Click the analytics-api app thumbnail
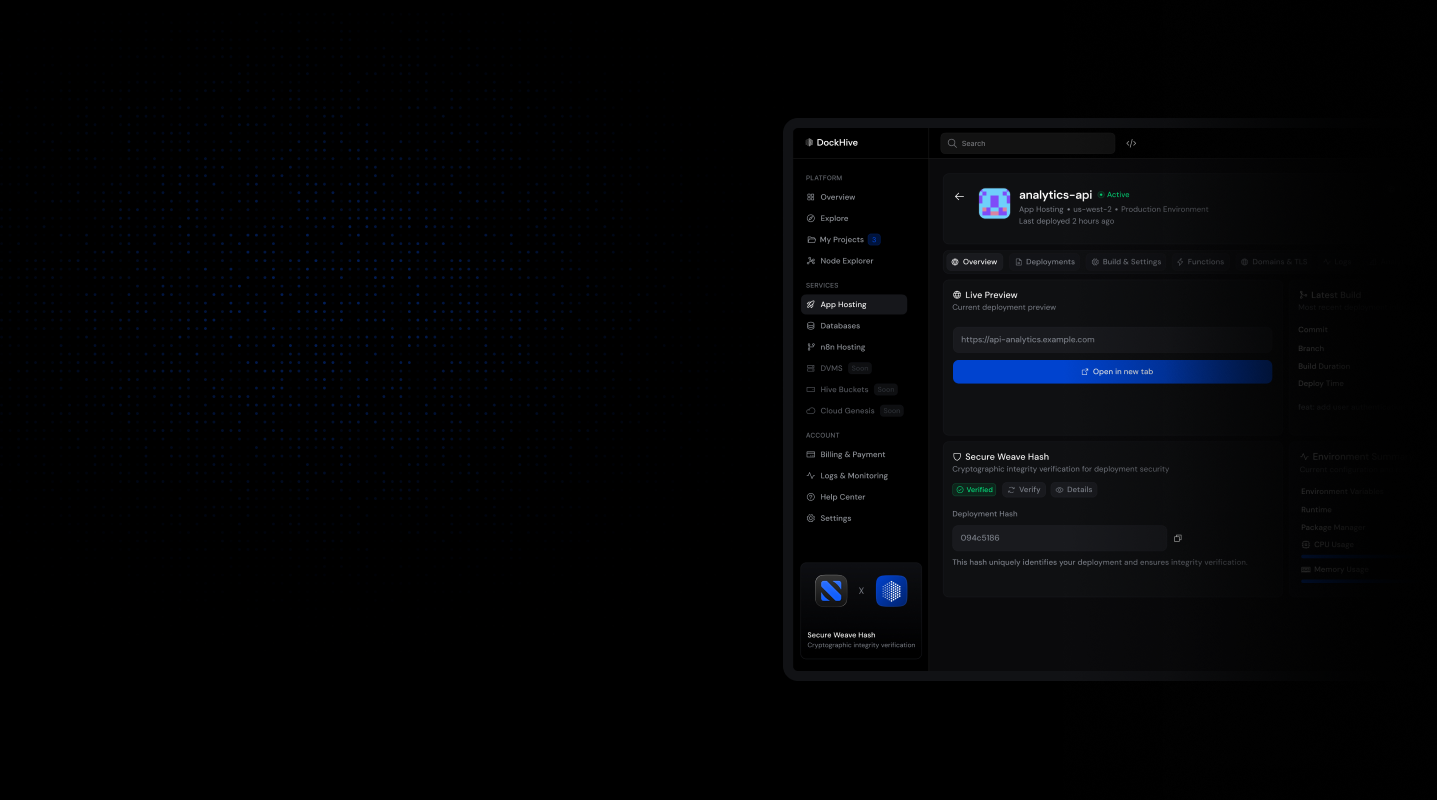 coord(994,203)
